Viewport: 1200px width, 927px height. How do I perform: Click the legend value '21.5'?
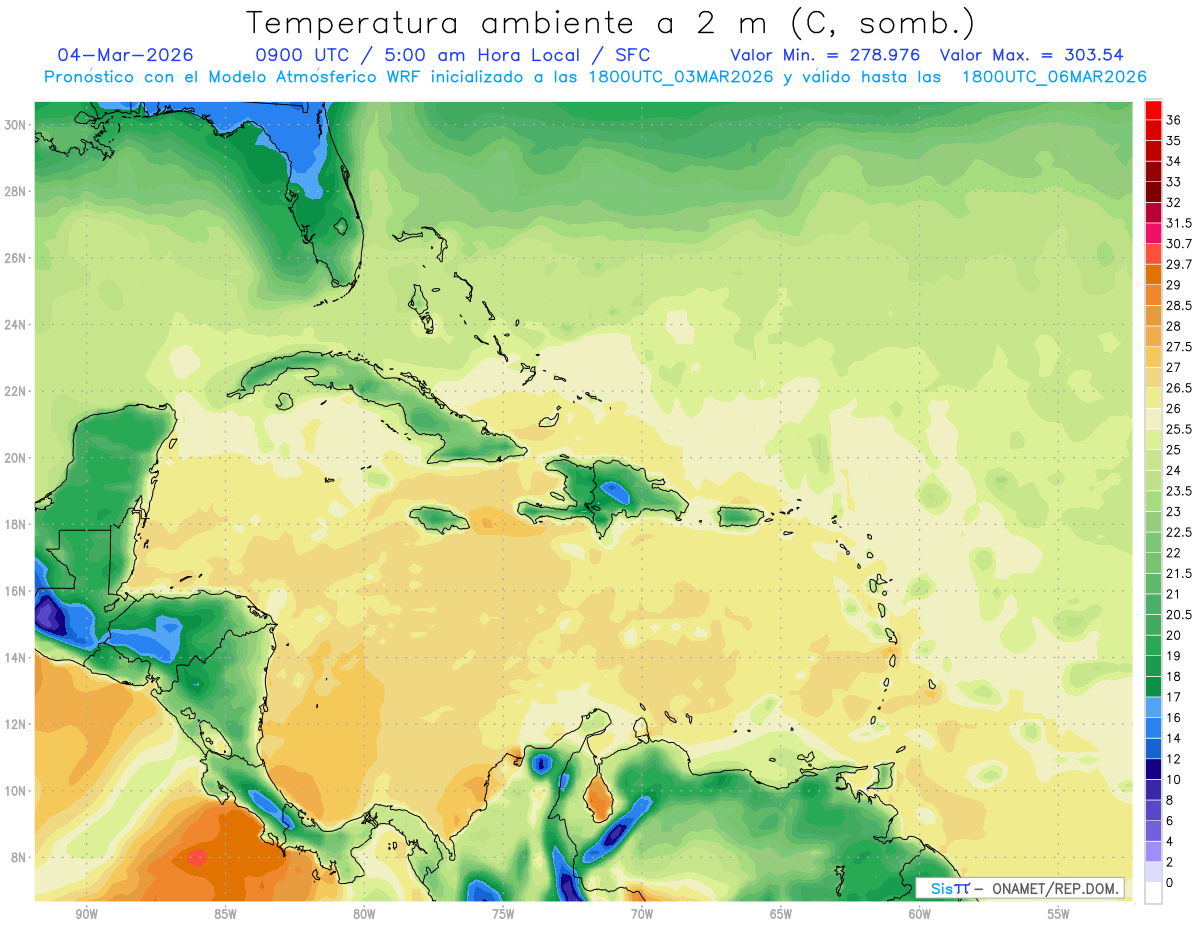click(1179, 573)
